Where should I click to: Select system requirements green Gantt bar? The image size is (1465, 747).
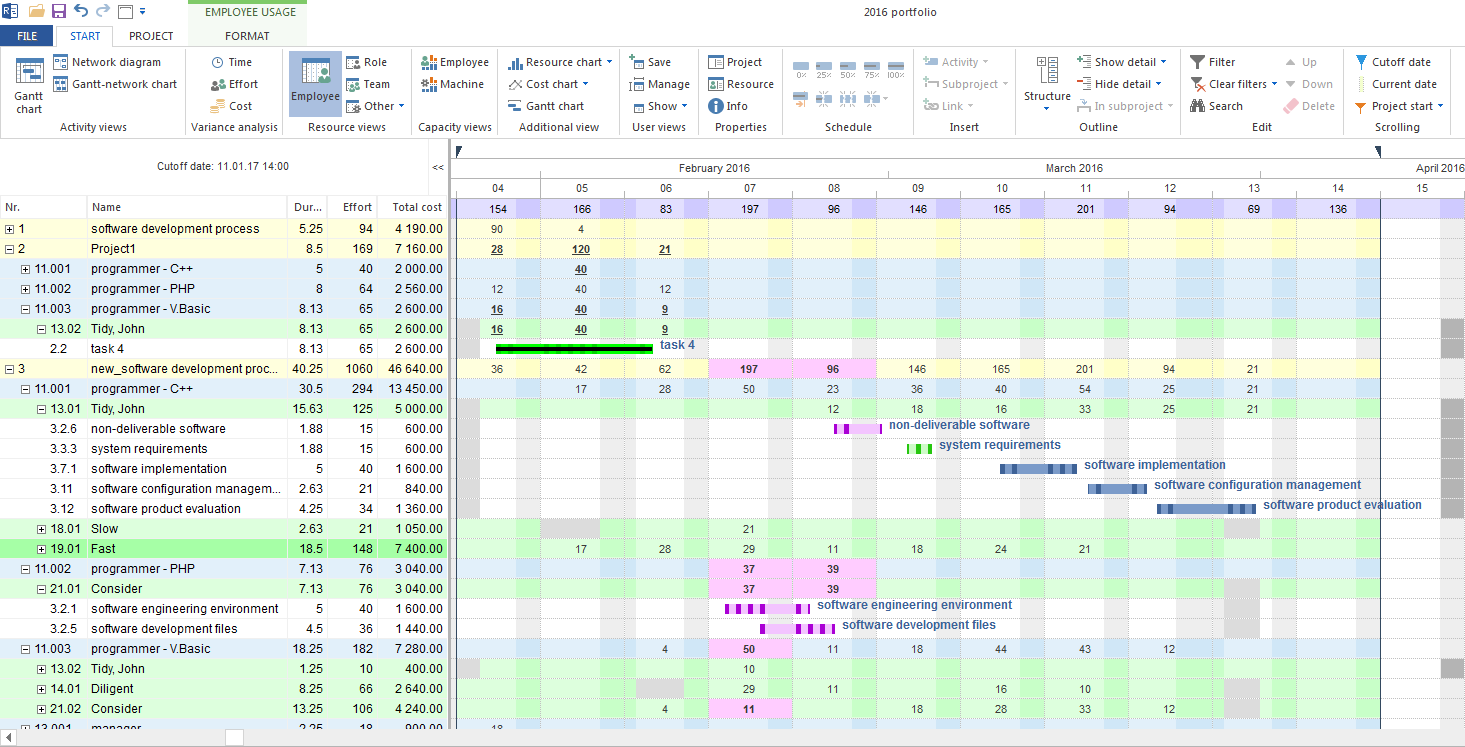tap(919, 448)
